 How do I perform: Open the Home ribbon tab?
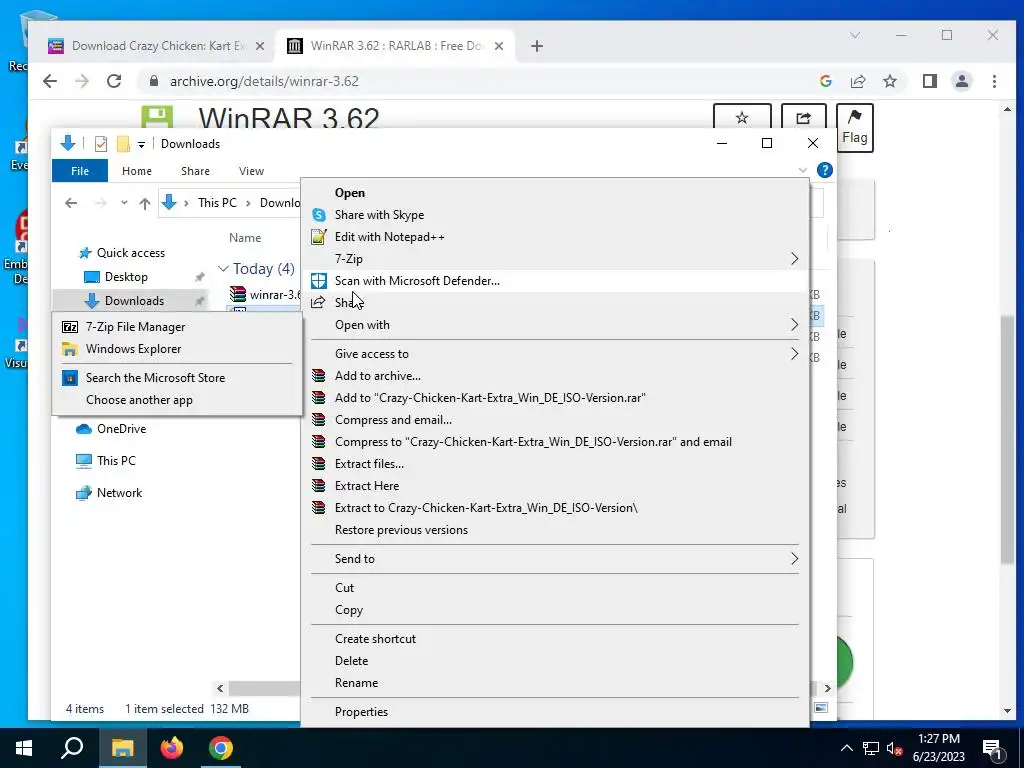point(136,171)
